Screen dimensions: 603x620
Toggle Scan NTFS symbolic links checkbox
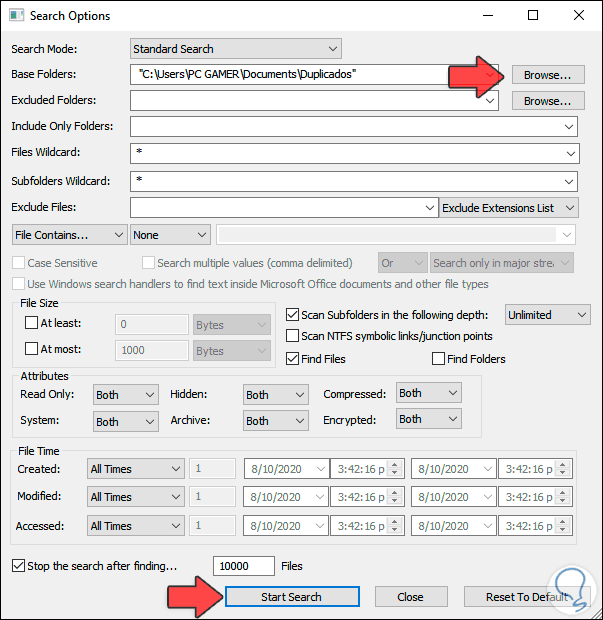[x=292, y=336]
